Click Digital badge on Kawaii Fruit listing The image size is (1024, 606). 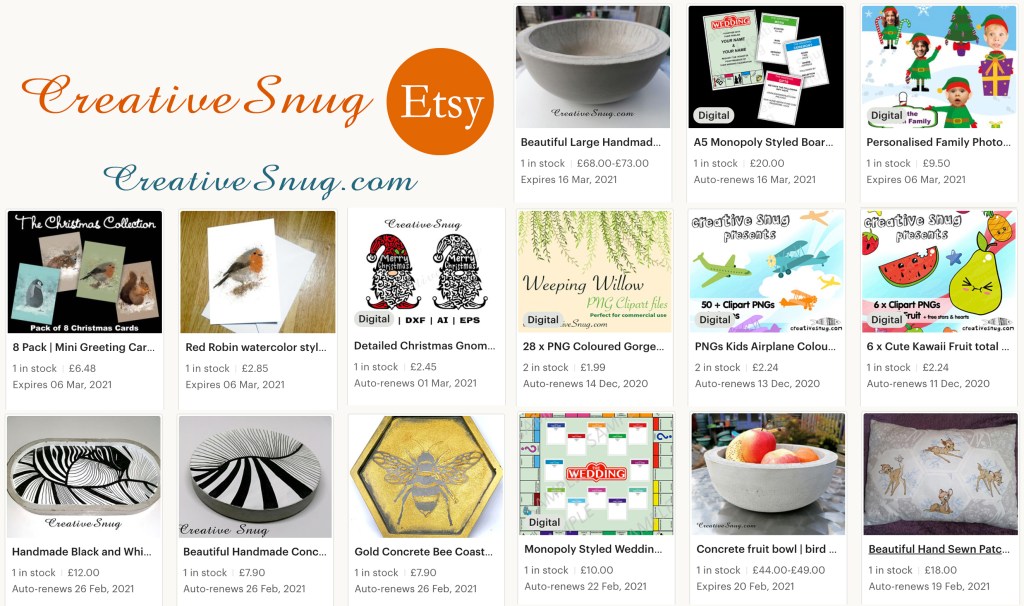[x=886, y=319]
